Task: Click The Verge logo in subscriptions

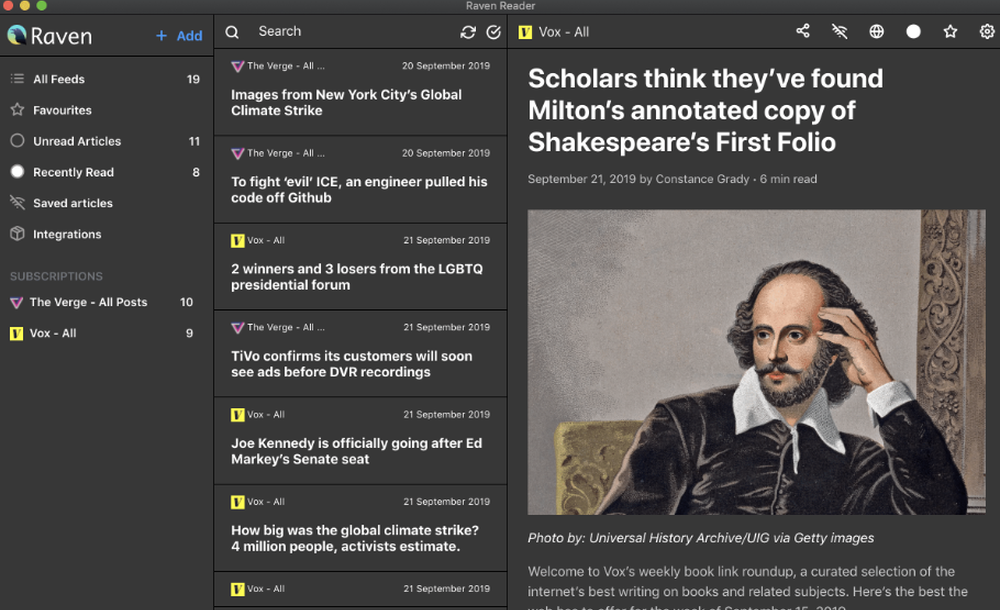Action: (17, 302)
